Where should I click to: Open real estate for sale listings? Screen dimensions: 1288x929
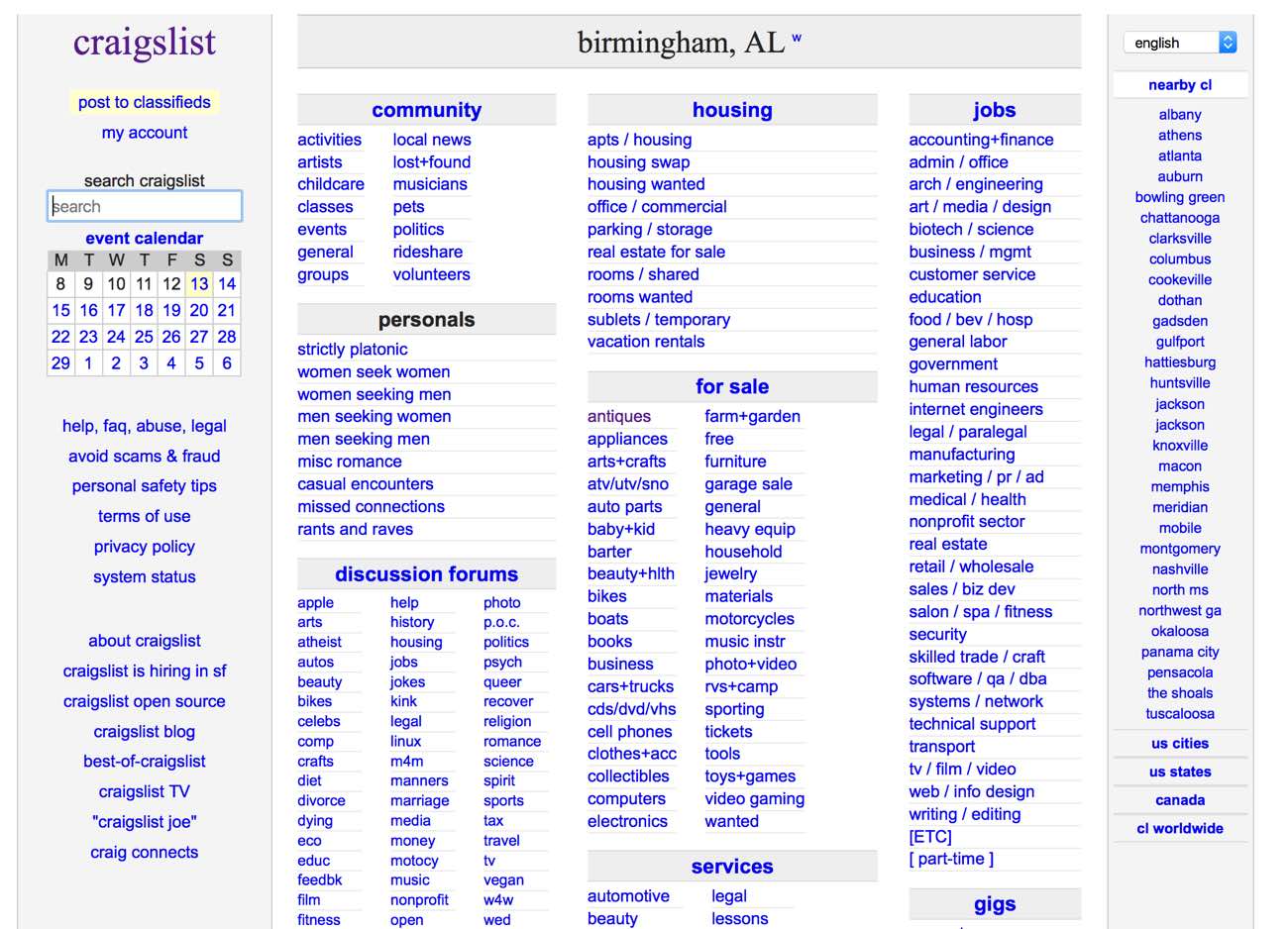(x=657, y=253)
